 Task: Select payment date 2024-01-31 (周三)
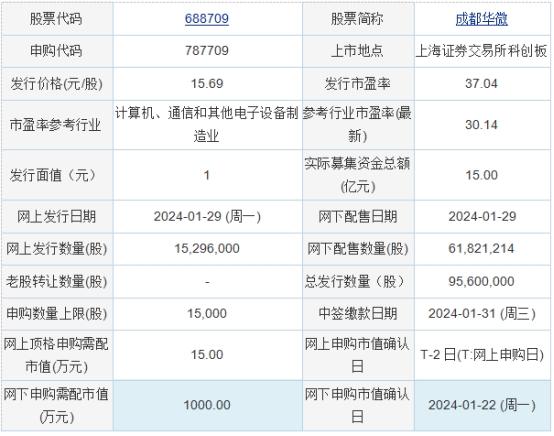(482, 313)
